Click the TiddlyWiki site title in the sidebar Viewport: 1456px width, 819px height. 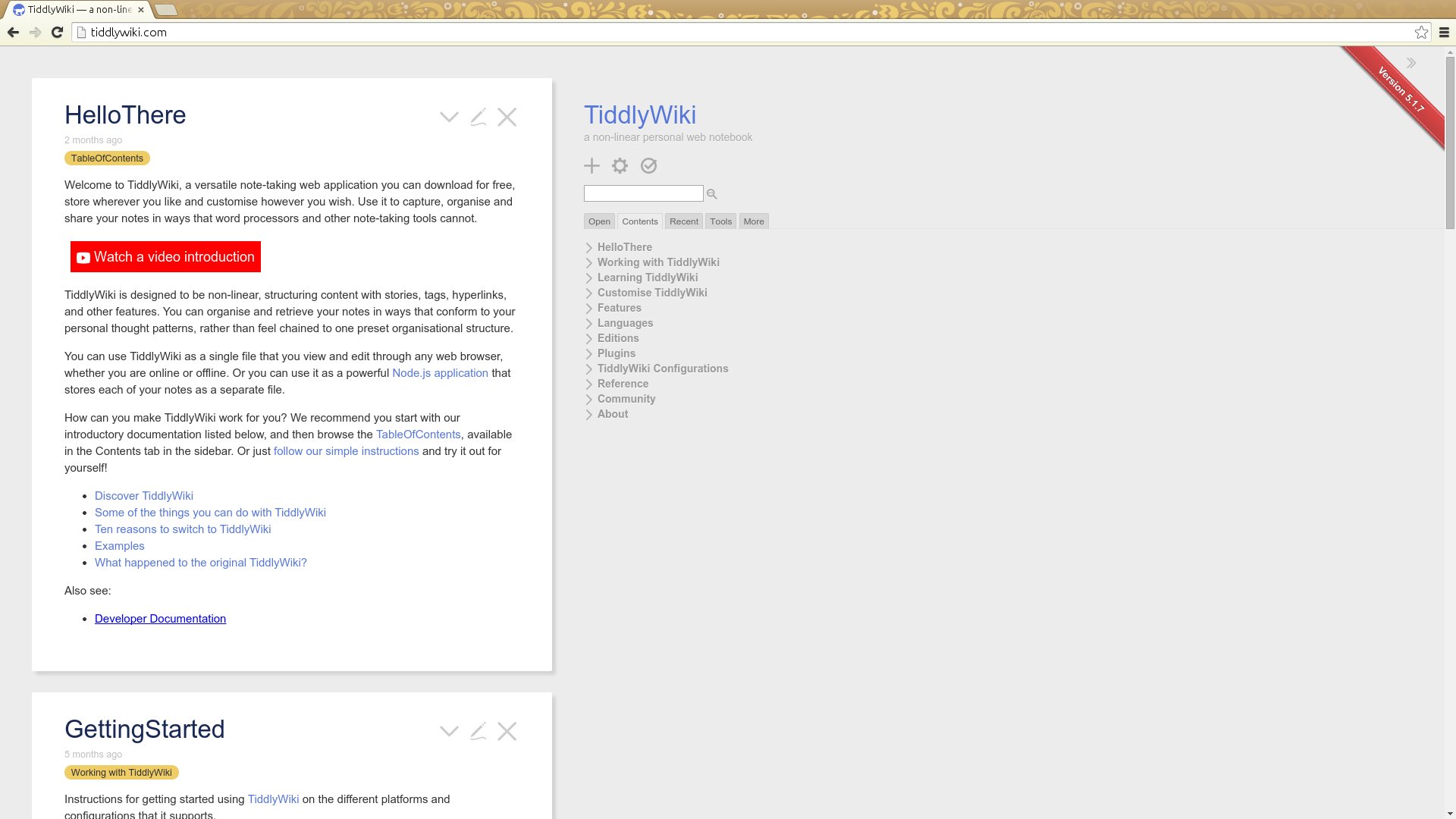(x=640, y=115)
